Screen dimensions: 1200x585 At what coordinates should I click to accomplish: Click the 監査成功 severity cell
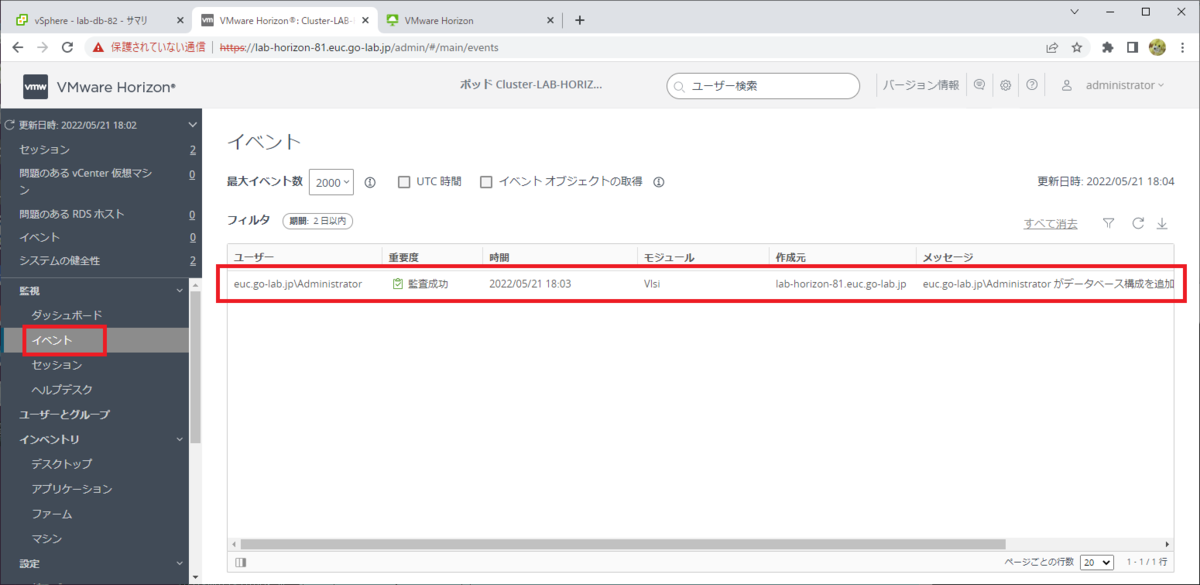pyautogui.click(x=420, y=284)
